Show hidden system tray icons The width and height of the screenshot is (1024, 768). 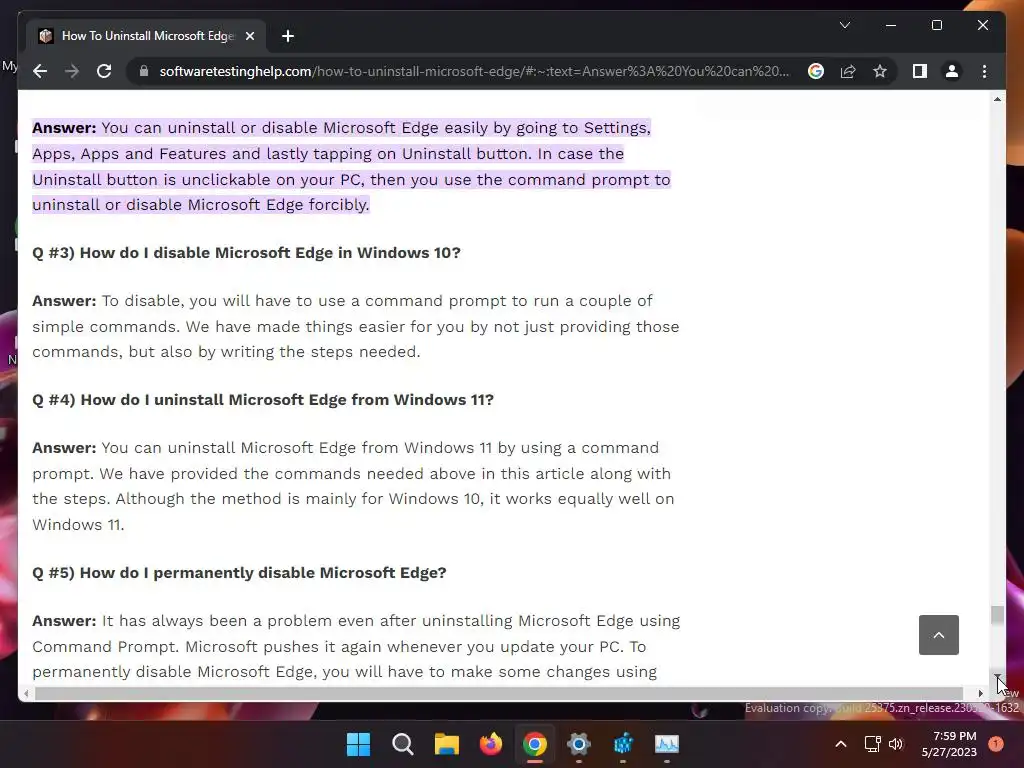(x=841, y=744)
